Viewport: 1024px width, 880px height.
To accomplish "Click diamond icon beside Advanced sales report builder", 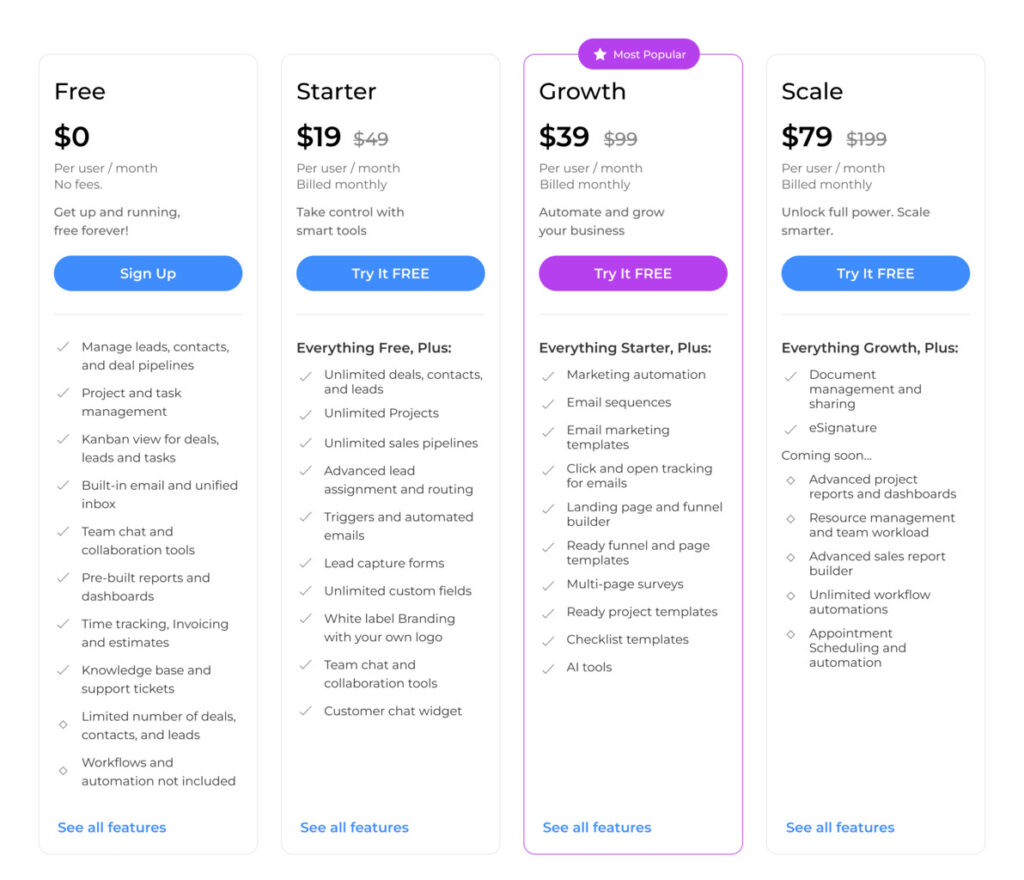I will (790, 558).
